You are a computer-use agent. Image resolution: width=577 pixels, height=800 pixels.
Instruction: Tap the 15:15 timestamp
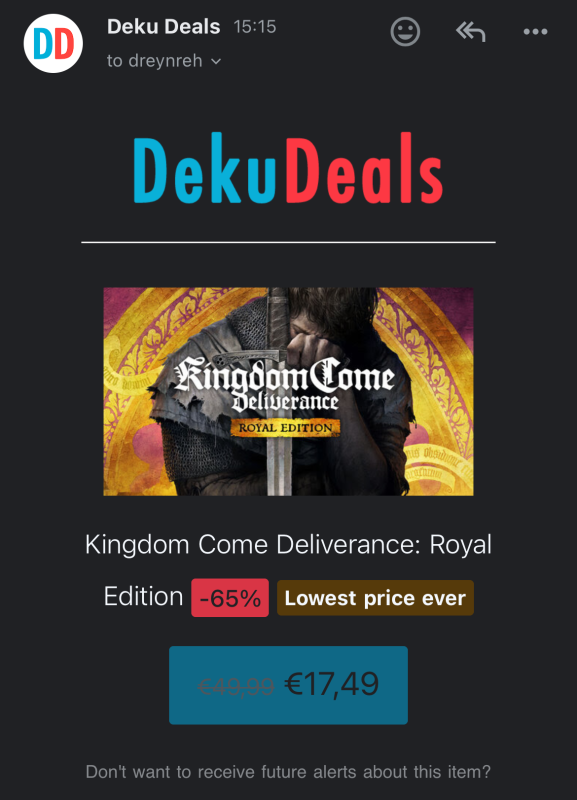click(255, 27)
